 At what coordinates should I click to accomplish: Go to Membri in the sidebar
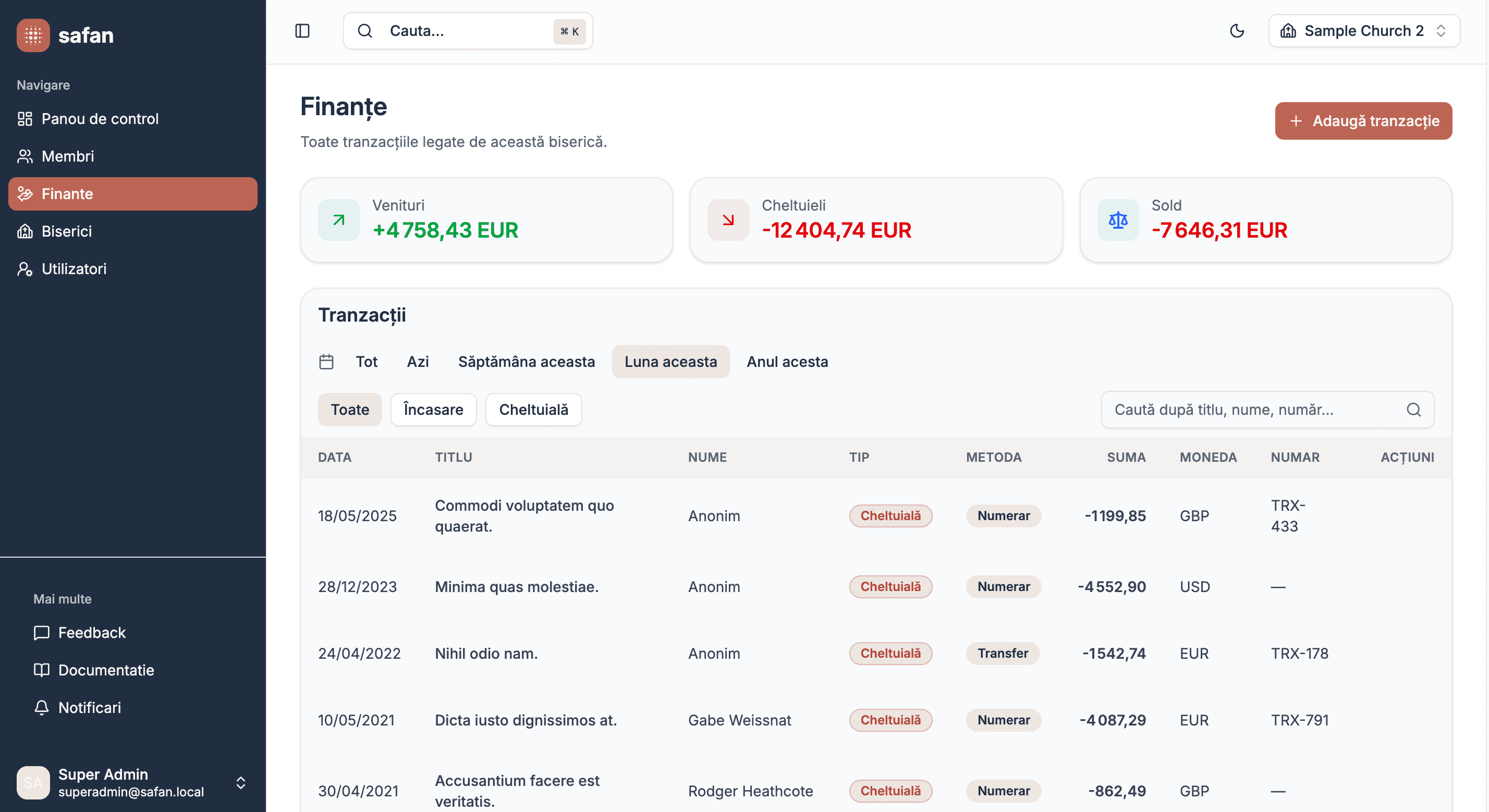tap(68, 156)
